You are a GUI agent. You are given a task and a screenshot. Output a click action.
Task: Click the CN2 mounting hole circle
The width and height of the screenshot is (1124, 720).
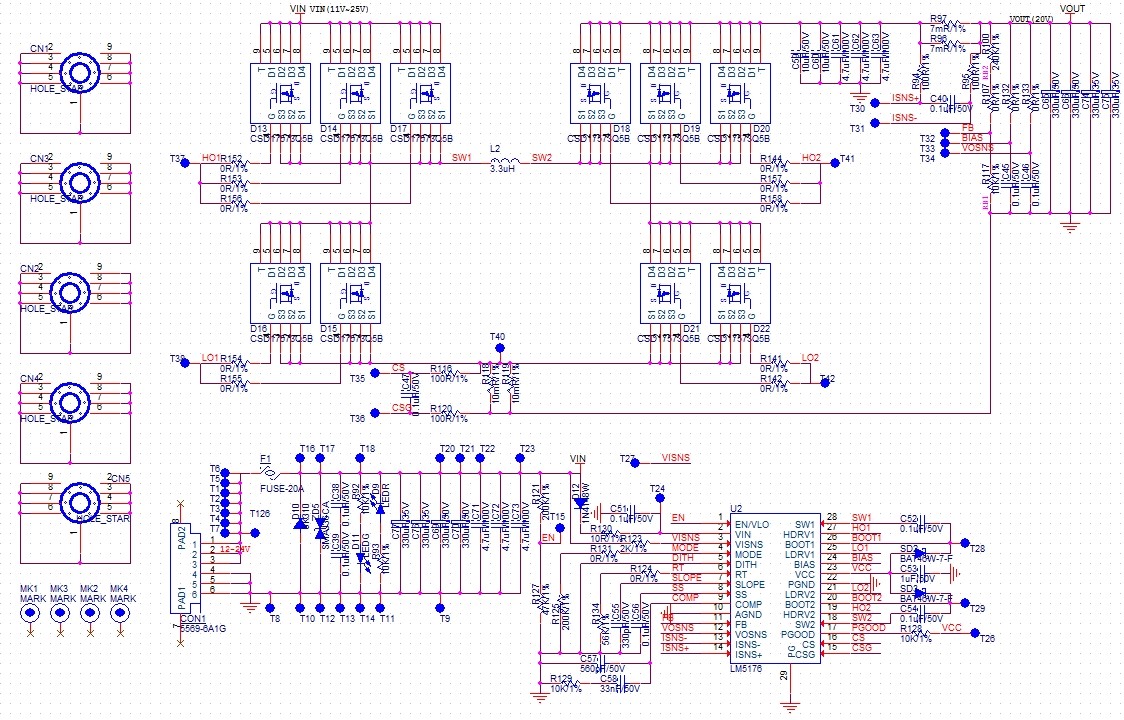pos(70,291)
